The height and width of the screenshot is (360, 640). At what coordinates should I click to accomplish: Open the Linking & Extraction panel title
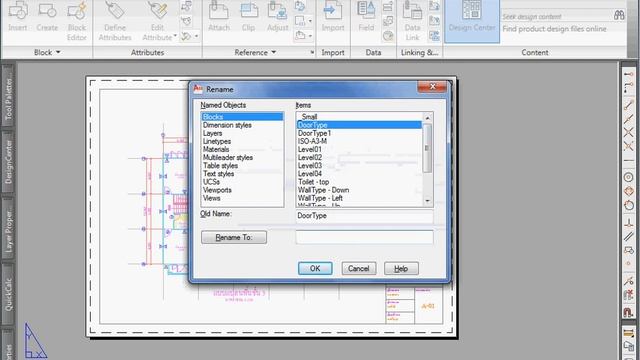click(x=419, y=52)
